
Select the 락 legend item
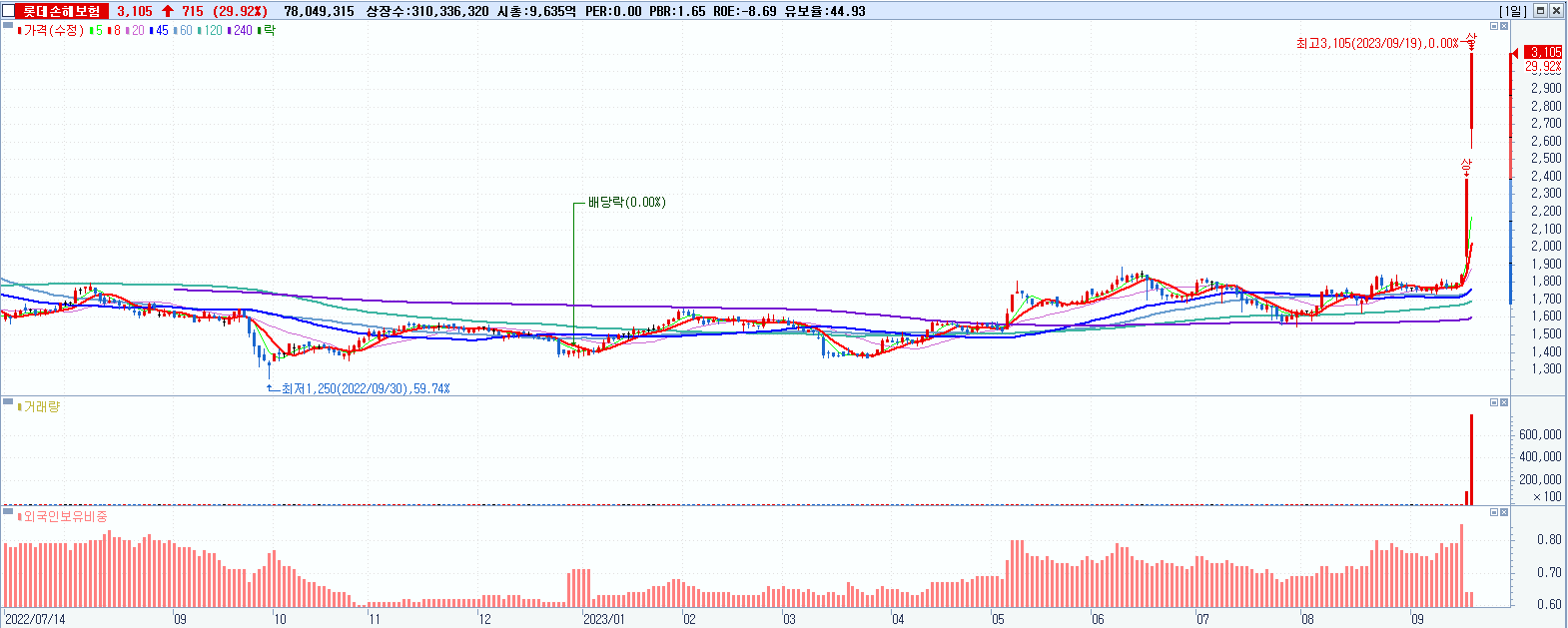(268, 31)
